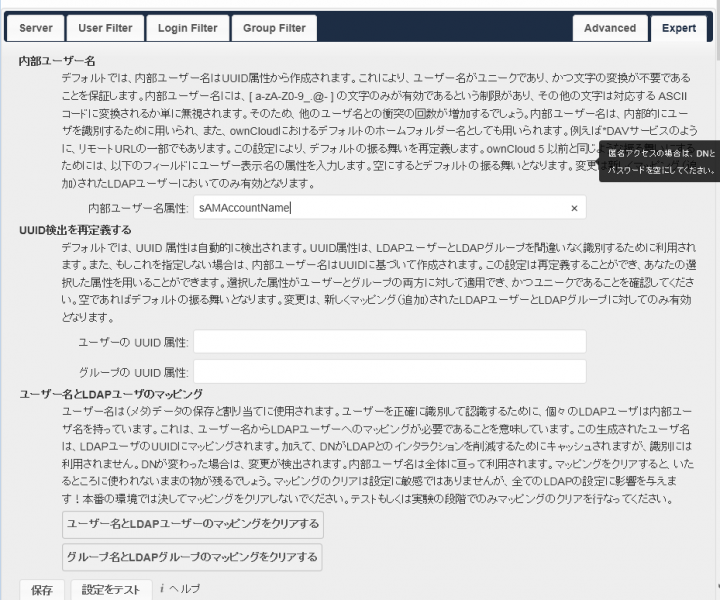The height and width of the screenshot is (600, 720).
Task: Open the ヘルプ link
Action: click(185, 589)
